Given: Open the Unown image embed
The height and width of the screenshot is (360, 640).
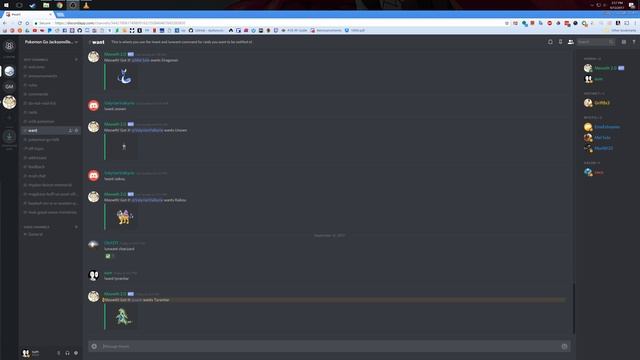Looking at the screenshot, I should point(124,147).
